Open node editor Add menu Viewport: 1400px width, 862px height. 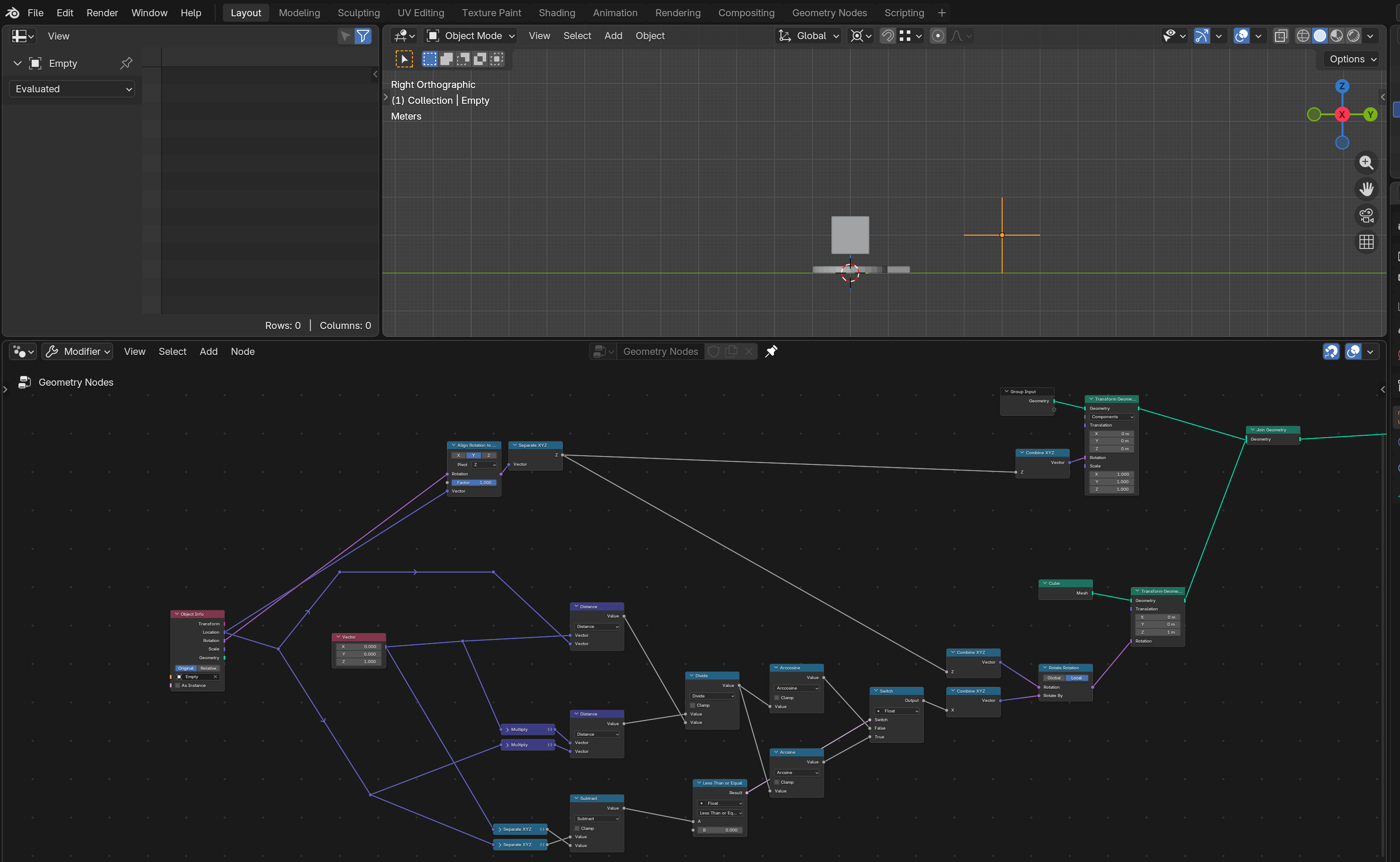(x=208, y=352)
